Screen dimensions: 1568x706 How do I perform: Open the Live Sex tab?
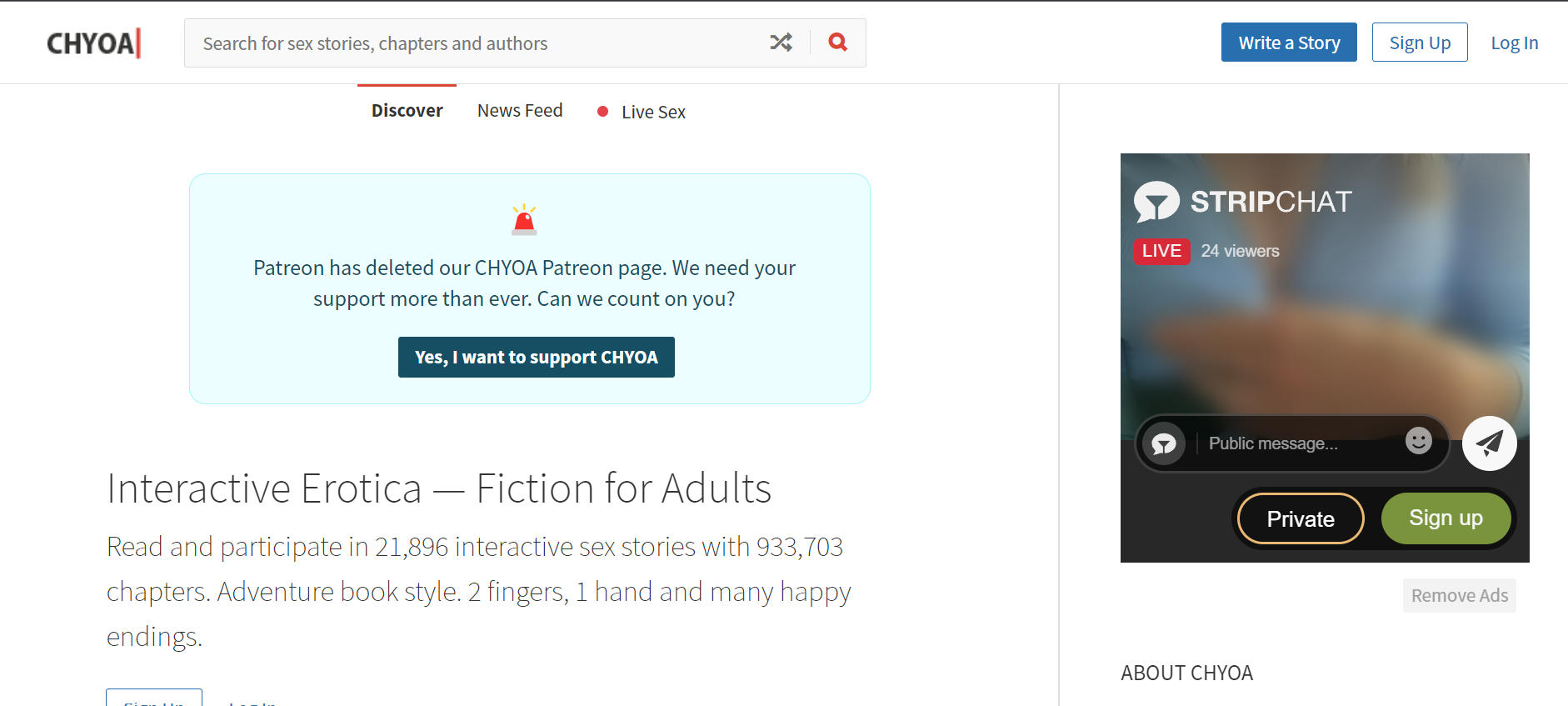coord(642,112)
